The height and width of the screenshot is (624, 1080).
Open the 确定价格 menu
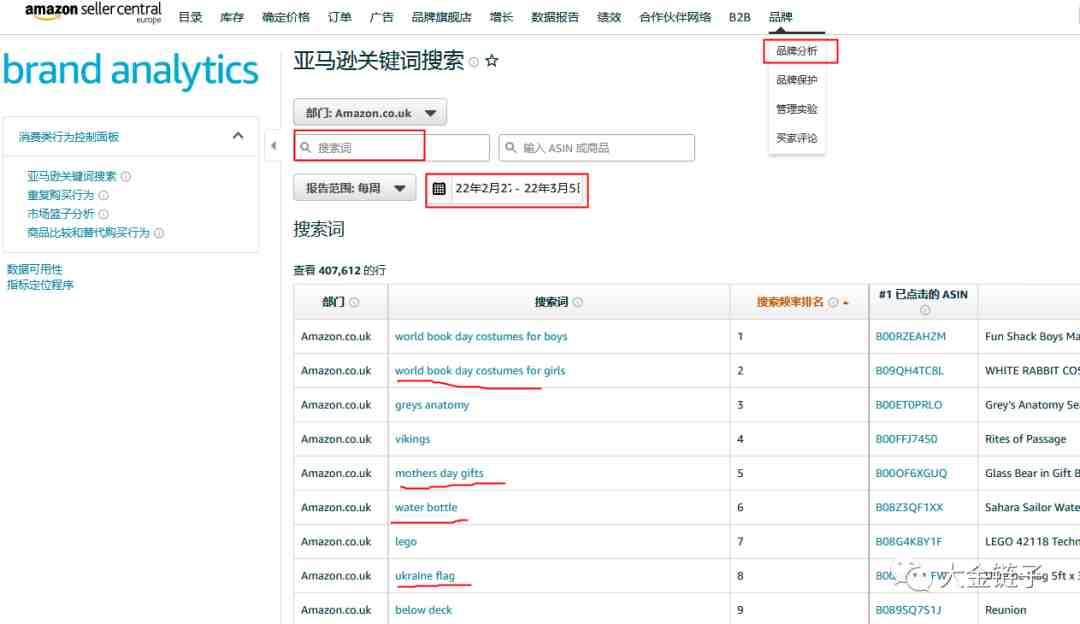[x=286, y=17]
